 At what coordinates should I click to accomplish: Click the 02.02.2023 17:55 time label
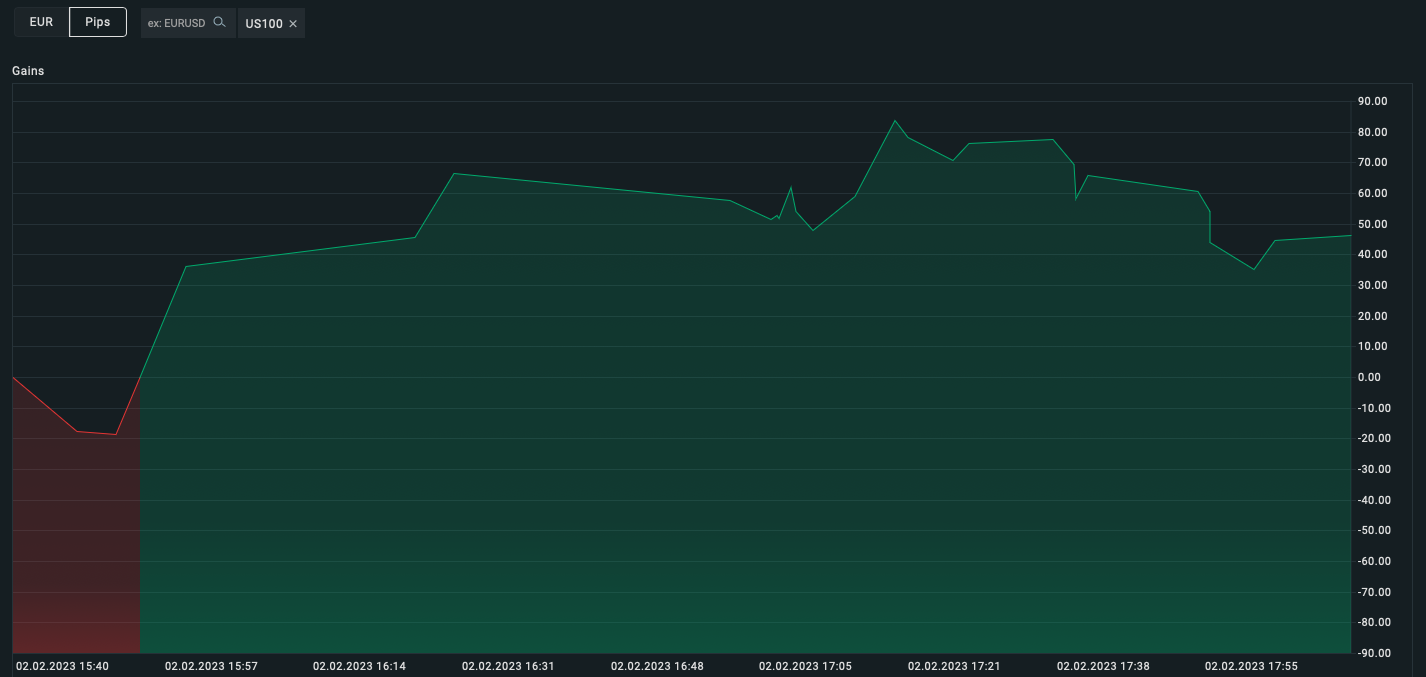(x=1251, y=666)
